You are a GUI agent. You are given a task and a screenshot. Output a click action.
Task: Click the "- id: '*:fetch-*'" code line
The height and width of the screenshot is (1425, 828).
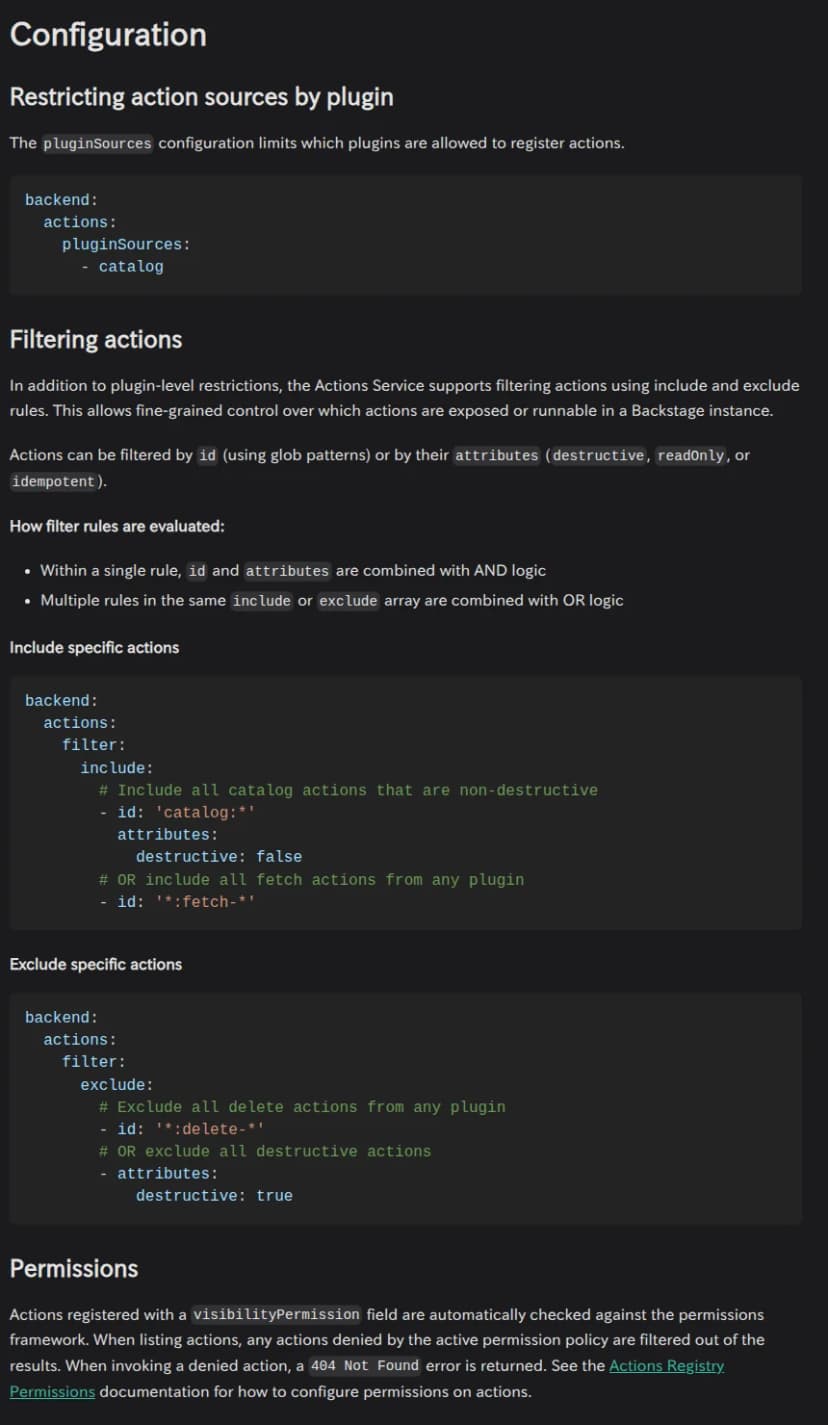point(177,902)
